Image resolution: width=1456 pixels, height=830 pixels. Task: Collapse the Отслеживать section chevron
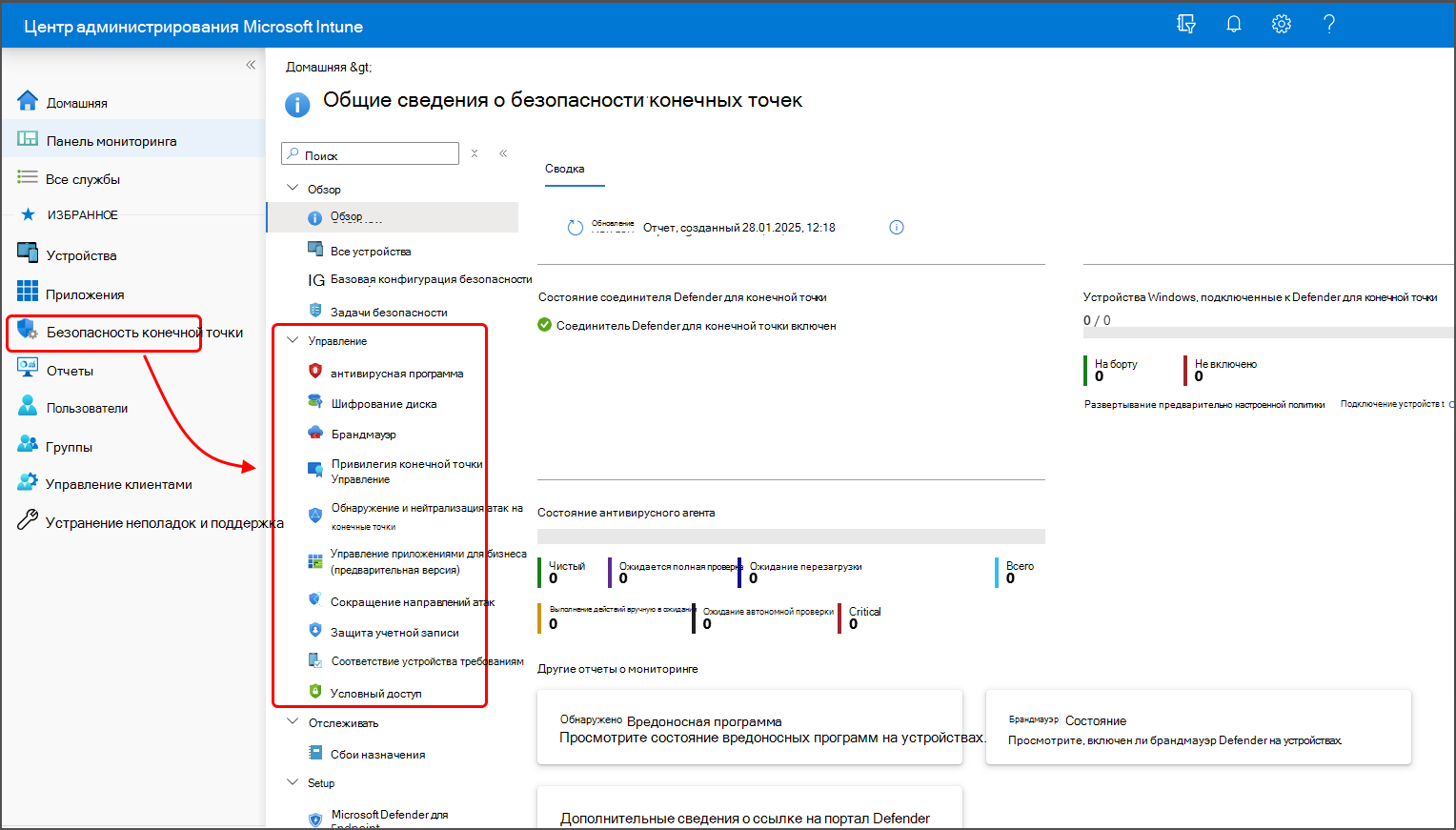293,721
